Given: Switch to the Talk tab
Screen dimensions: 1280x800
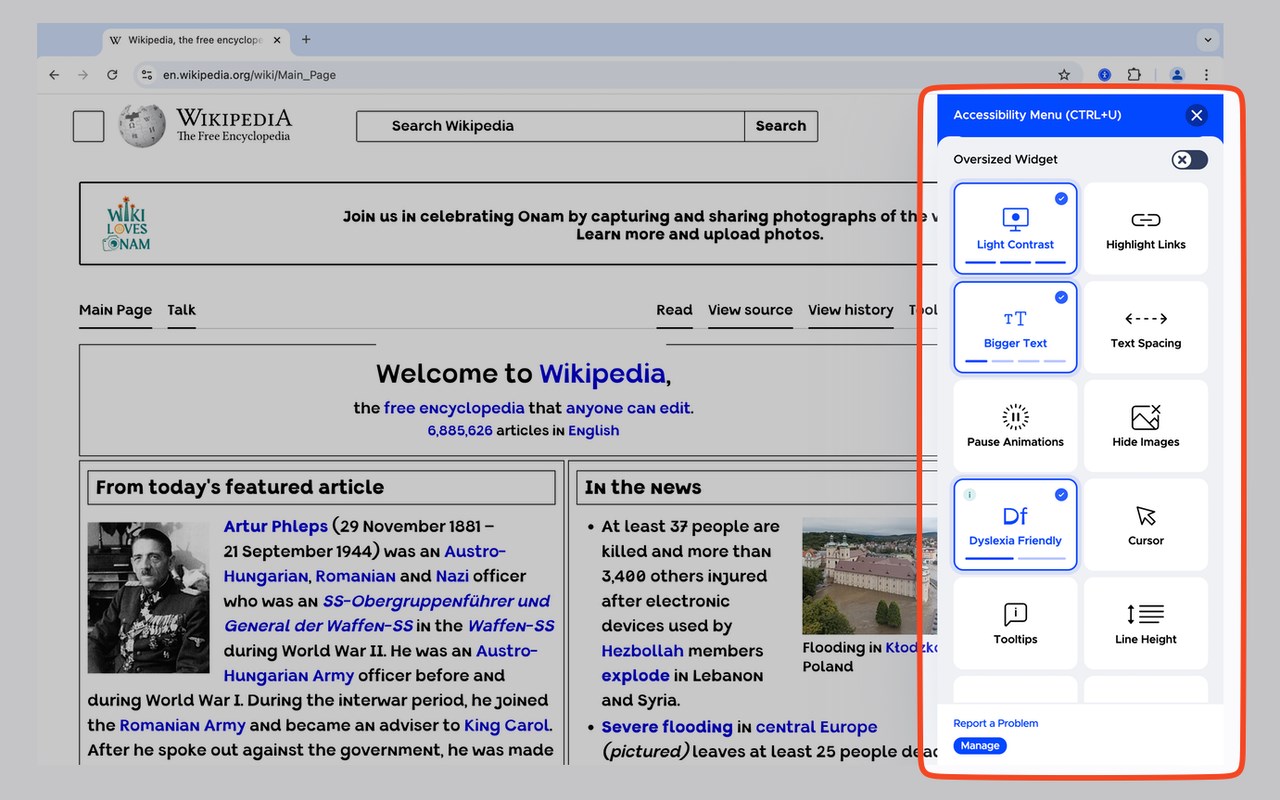Looking at the screenshot, I should click(x=181, y=310).
